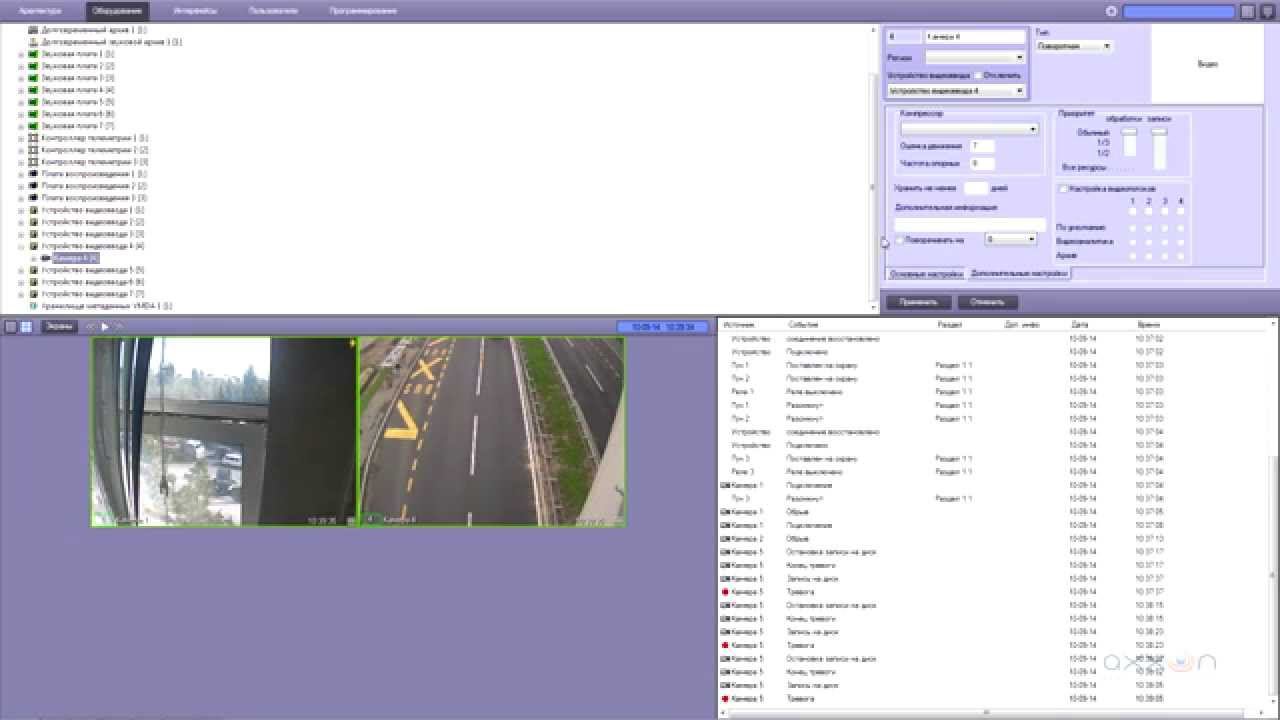Open the Пользователи tab

click(x=273, y=11)
